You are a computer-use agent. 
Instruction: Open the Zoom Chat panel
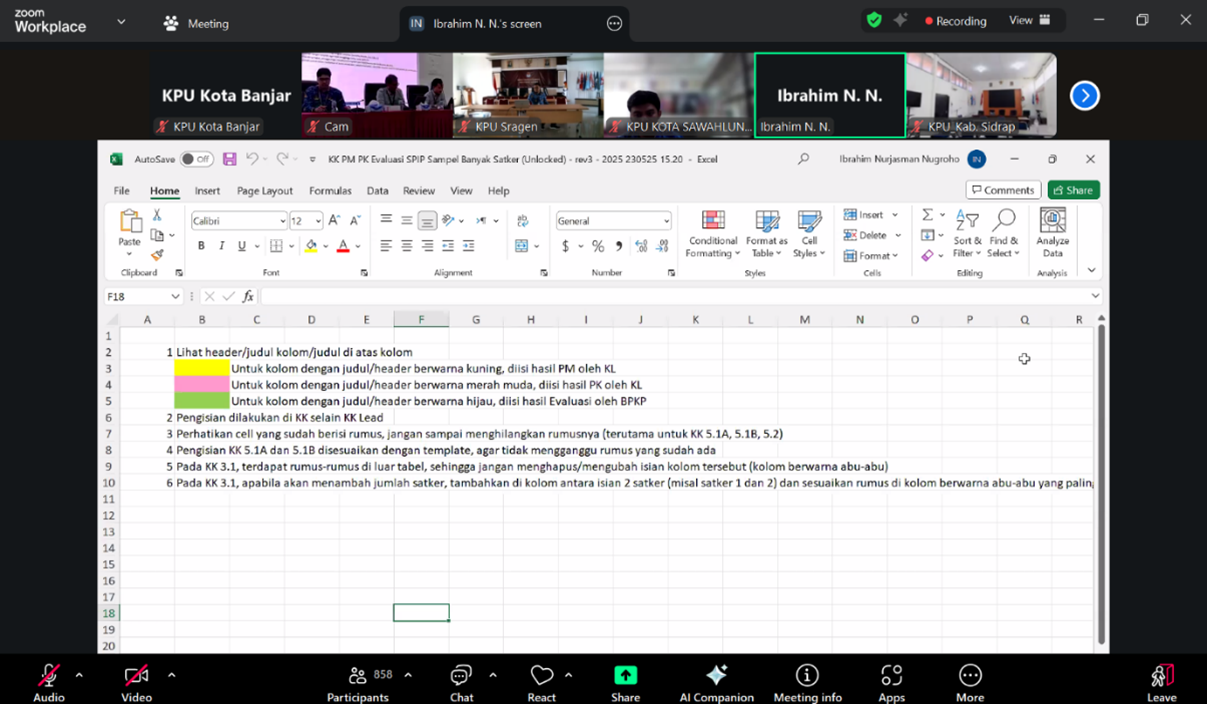pos(461,676)
